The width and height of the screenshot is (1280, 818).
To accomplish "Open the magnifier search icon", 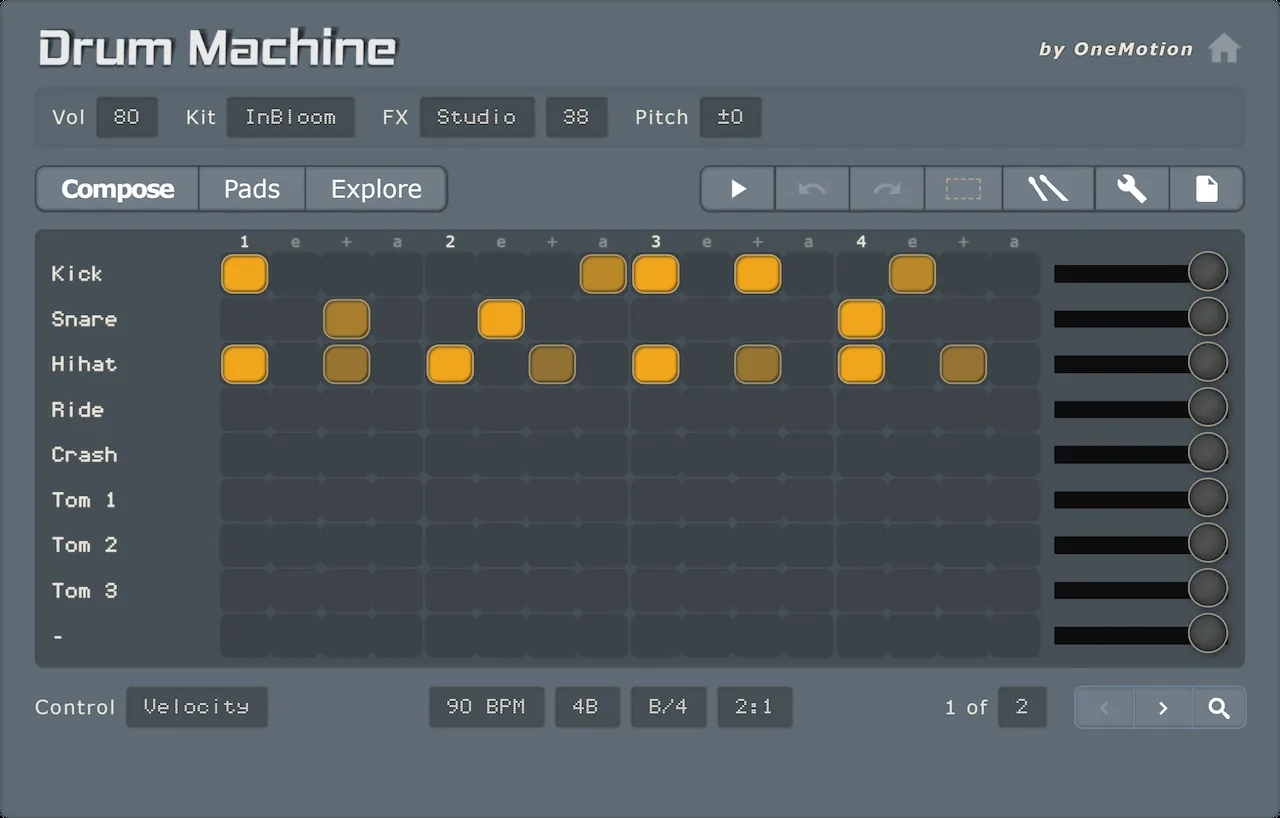I will 1218,708.
